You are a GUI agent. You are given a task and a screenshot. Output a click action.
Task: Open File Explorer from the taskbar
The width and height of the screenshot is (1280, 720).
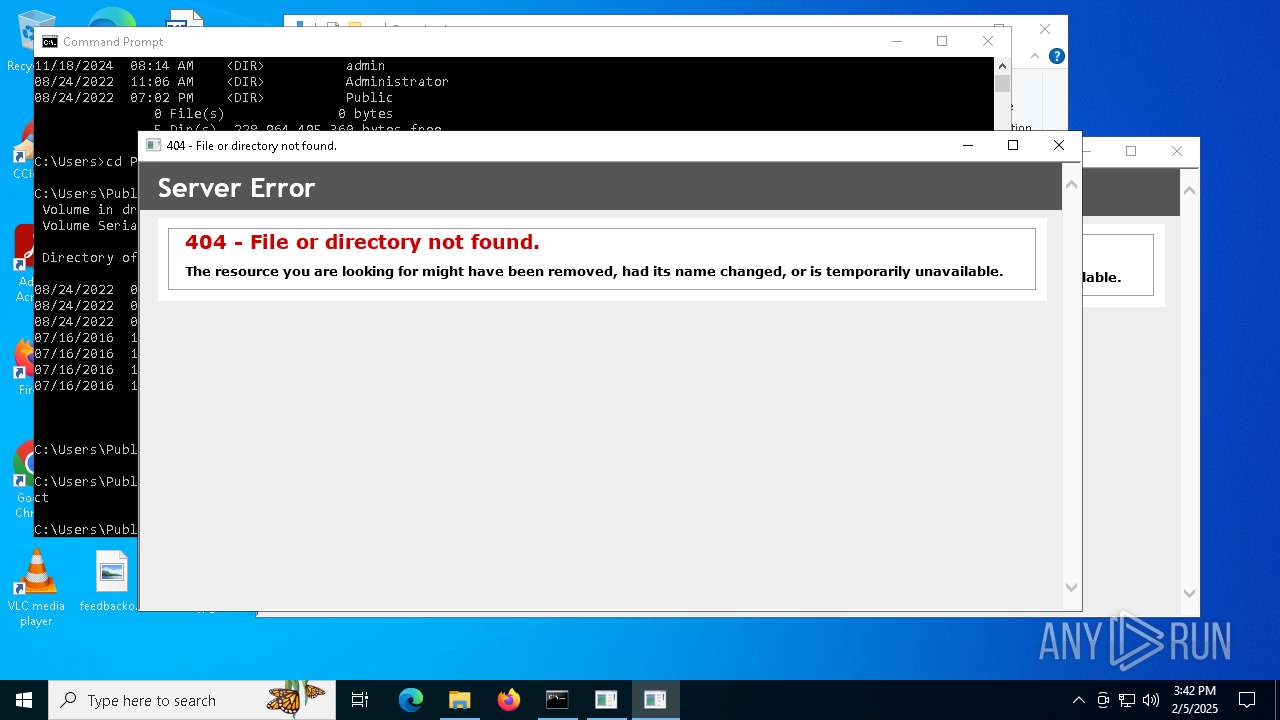[459, 700]
